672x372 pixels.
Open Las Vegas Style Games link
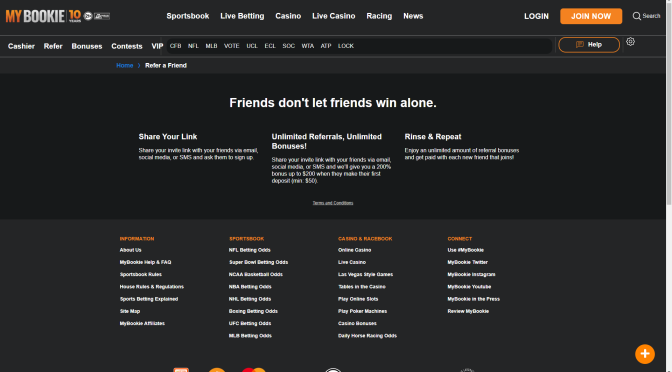(x=365, y=274)
